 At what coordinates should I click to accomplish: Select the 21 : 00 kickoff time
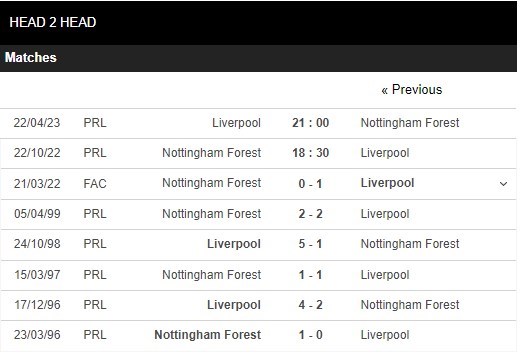coord(310,123)
